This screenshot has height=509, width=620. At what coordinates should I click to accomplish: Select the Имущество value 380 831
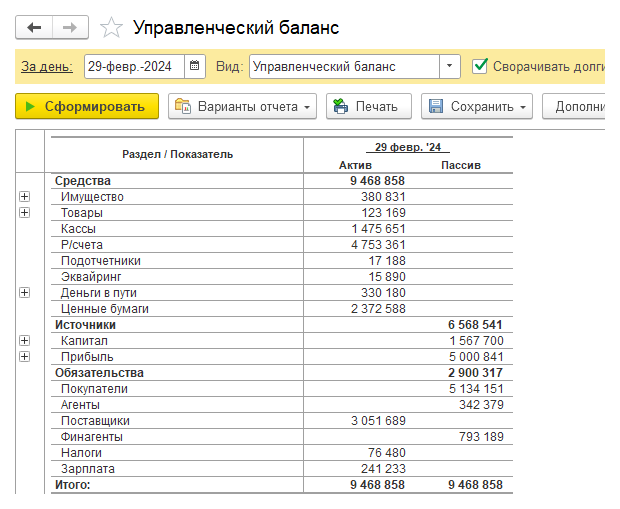(x=383, y=197)
